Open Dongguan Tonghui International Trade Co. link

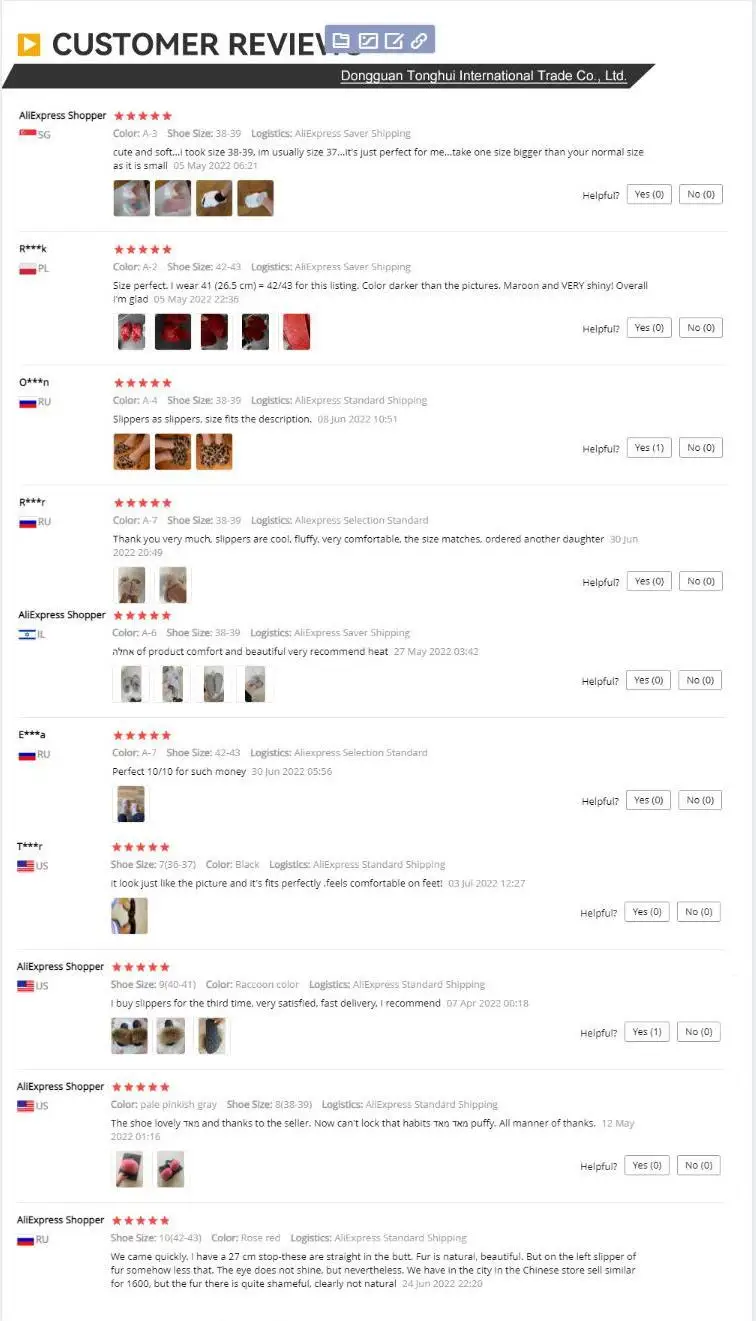coord(483,76)
